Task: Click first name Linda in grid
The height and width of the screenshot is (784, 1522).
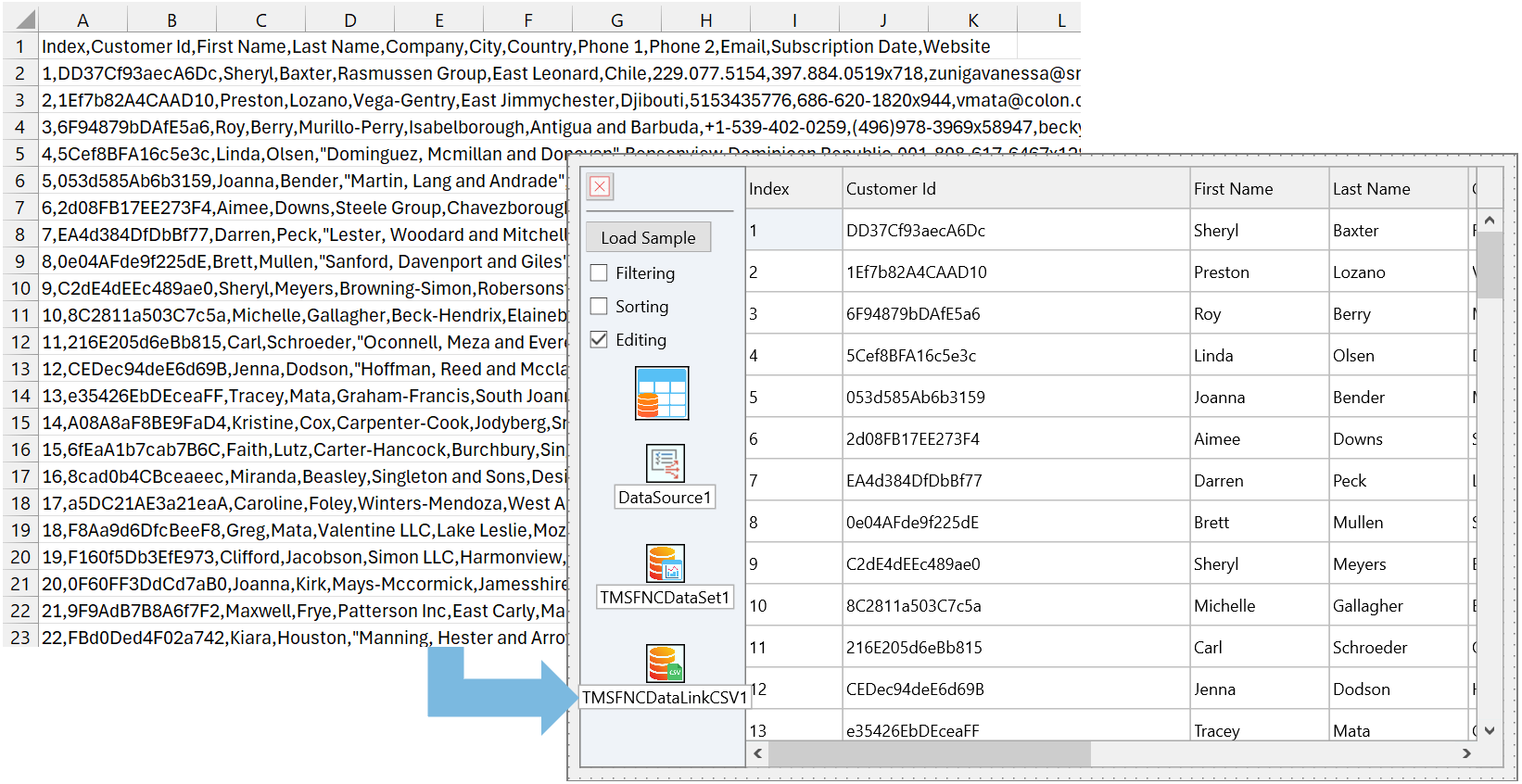Action: (x=1259, y=355)
